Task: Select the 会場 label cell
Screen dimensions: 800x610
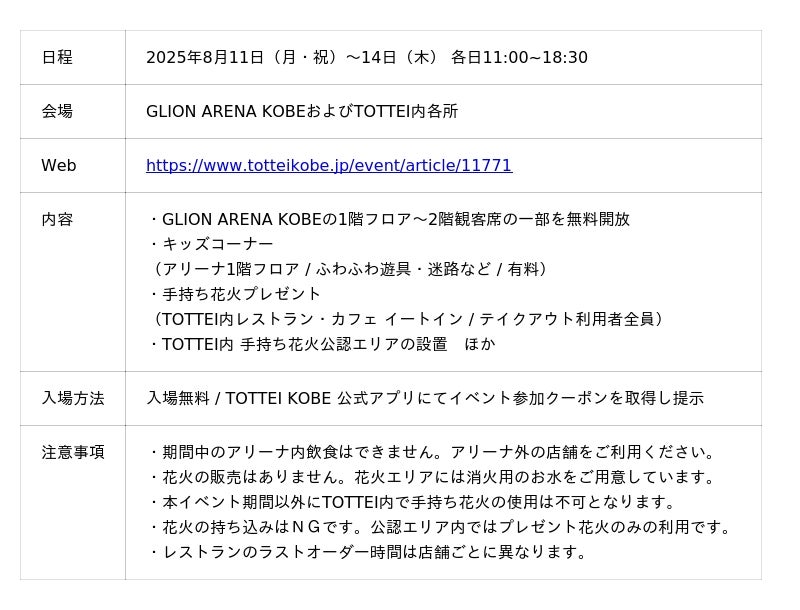Action: click(x=57, y=111)
